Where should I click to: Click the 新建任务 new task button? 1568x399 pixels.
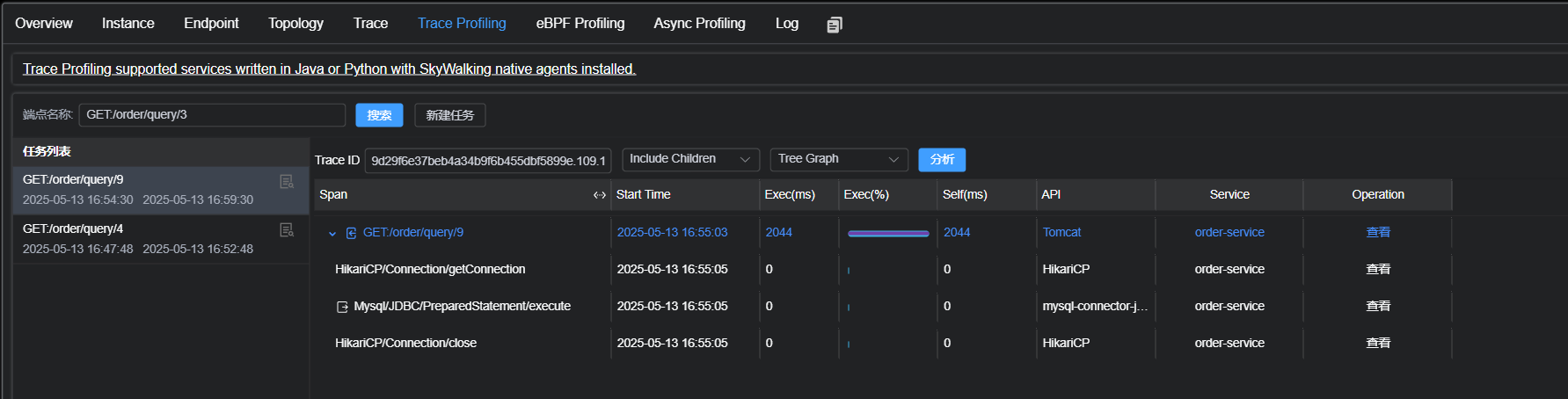[x=449, y=115]
